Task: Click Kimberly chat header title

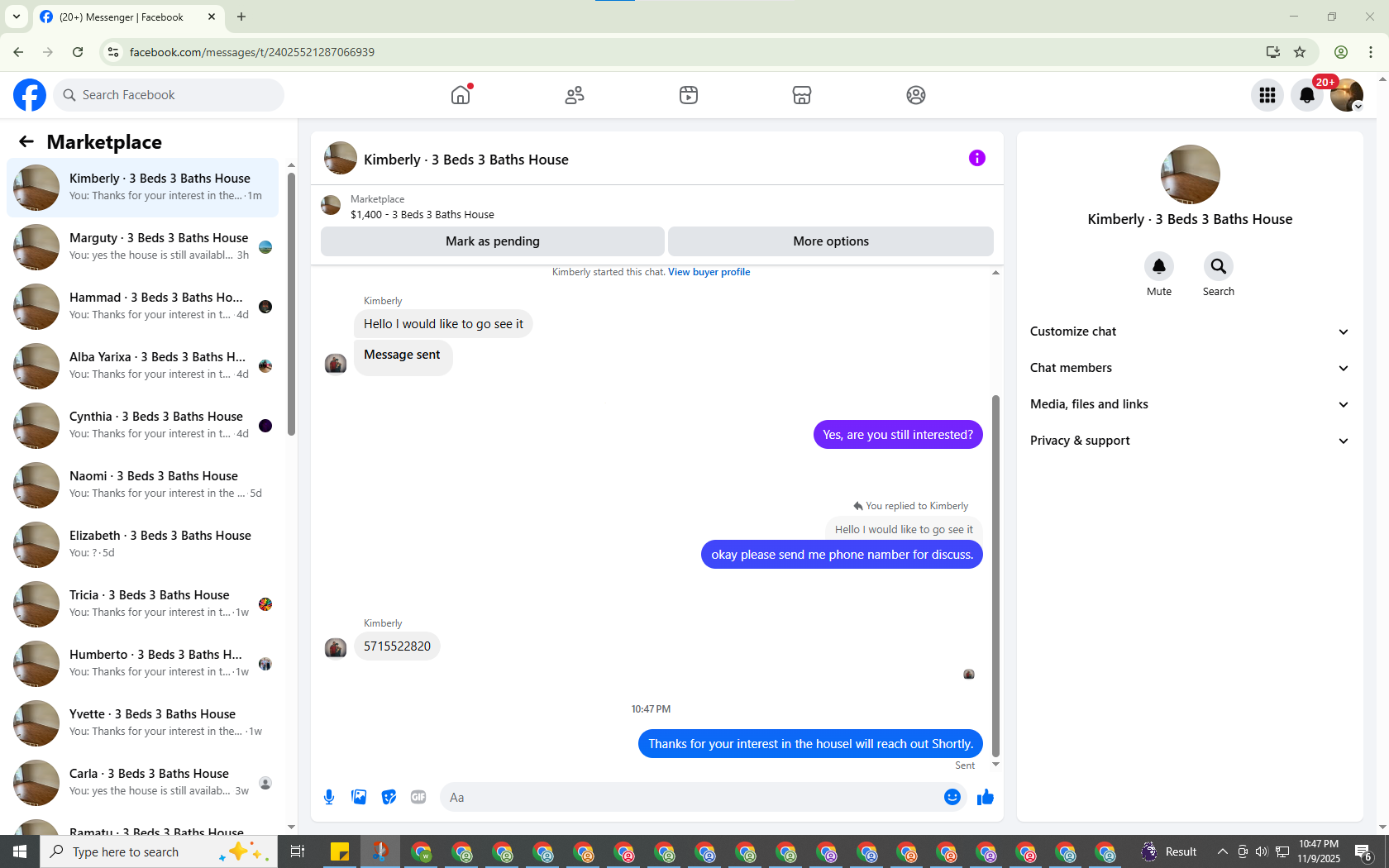Action: tap(466, 160)
